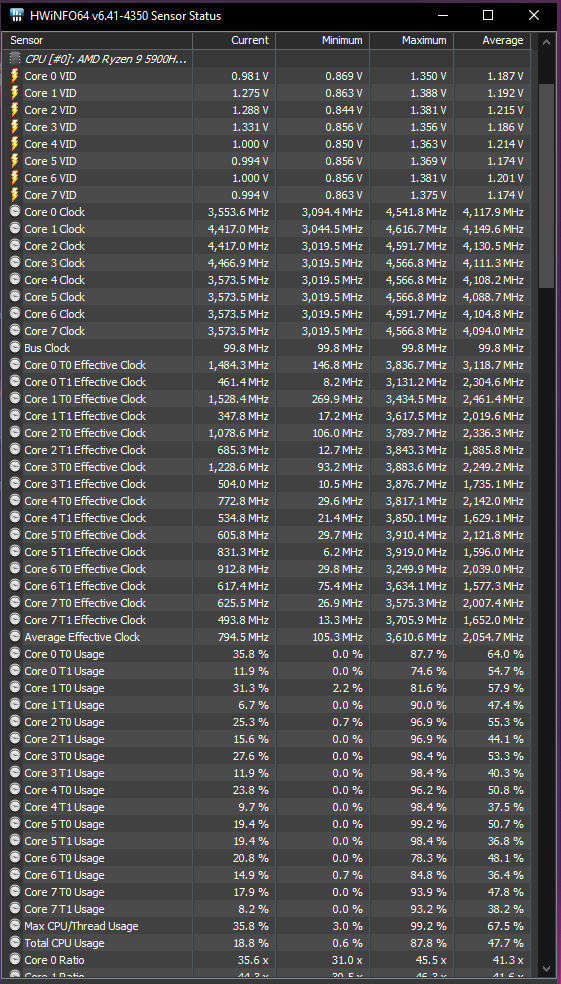Close the HWiNFO64 Sensor Status window
The image size is (561, 984).
click(533, 16)
